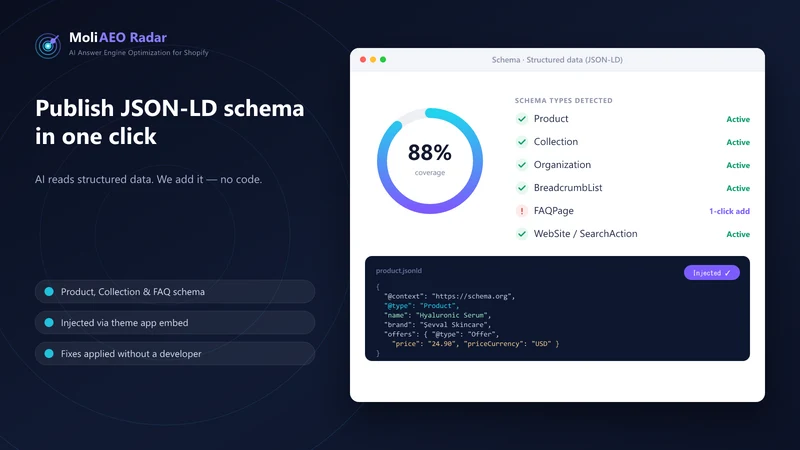This screenshot has height=450, width=800.
Task: Click the green check icon beside Organization
Action: coord(521,165)
